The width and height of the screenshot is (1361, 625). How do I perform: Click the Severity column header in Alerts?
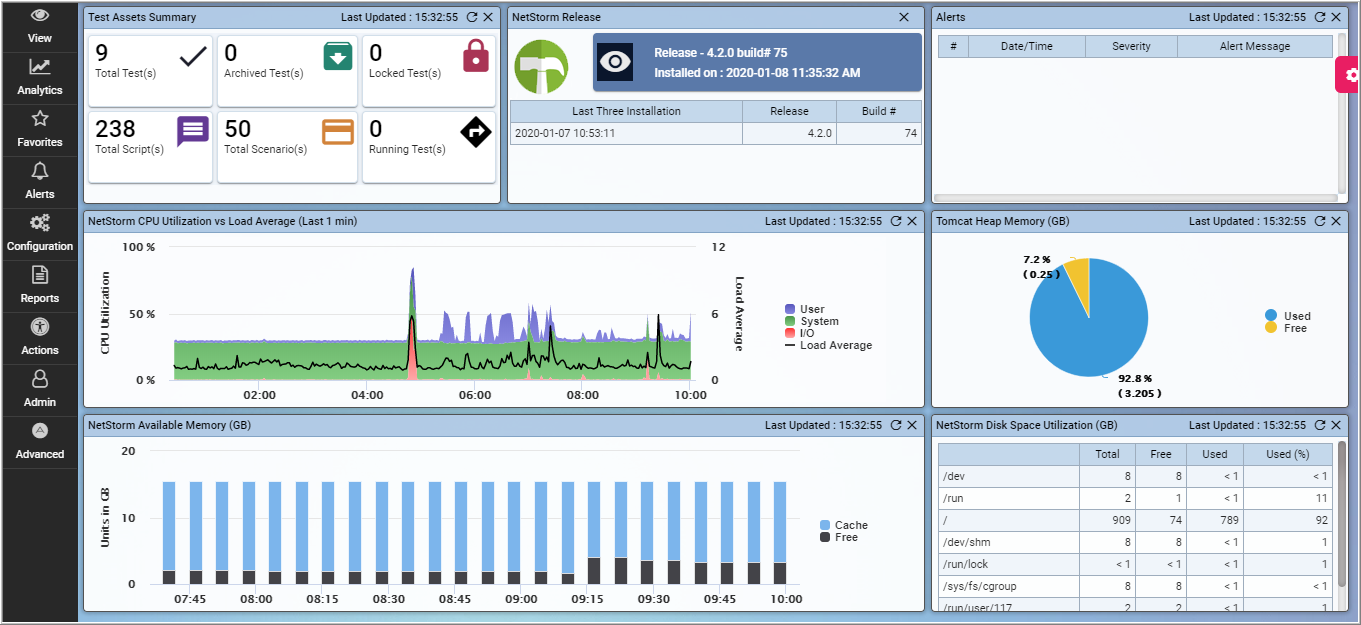click(1131, 46)
